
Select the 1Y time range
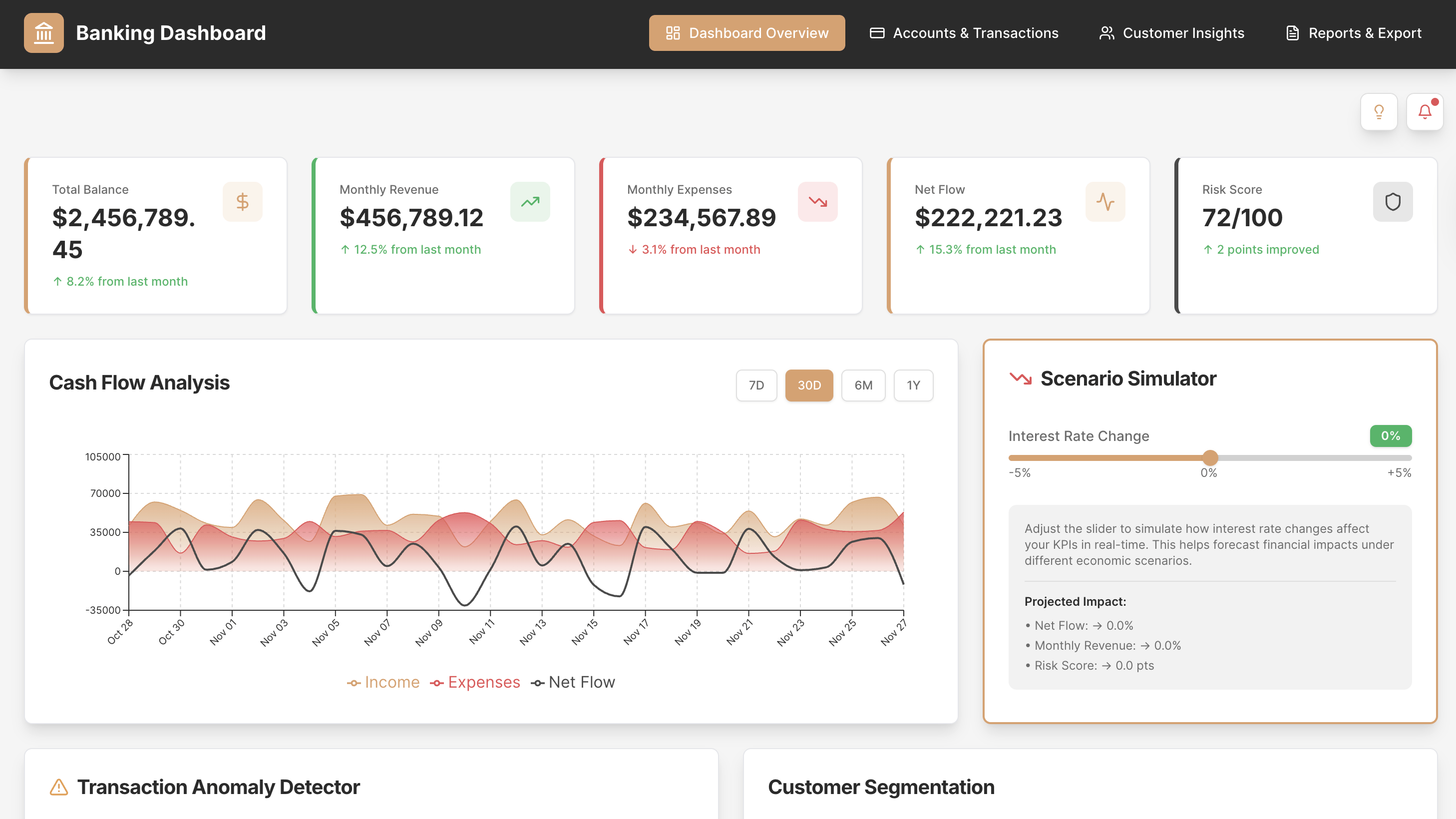(913, 386)
